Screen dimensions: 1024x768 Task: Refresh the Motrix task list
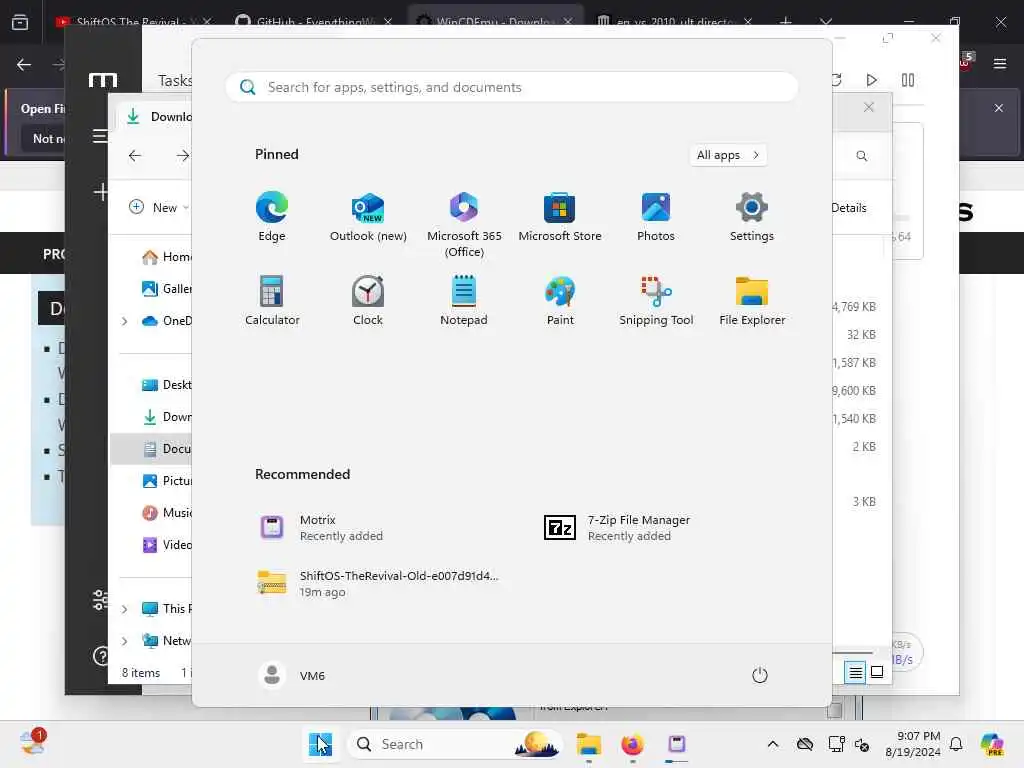(837, 80)
